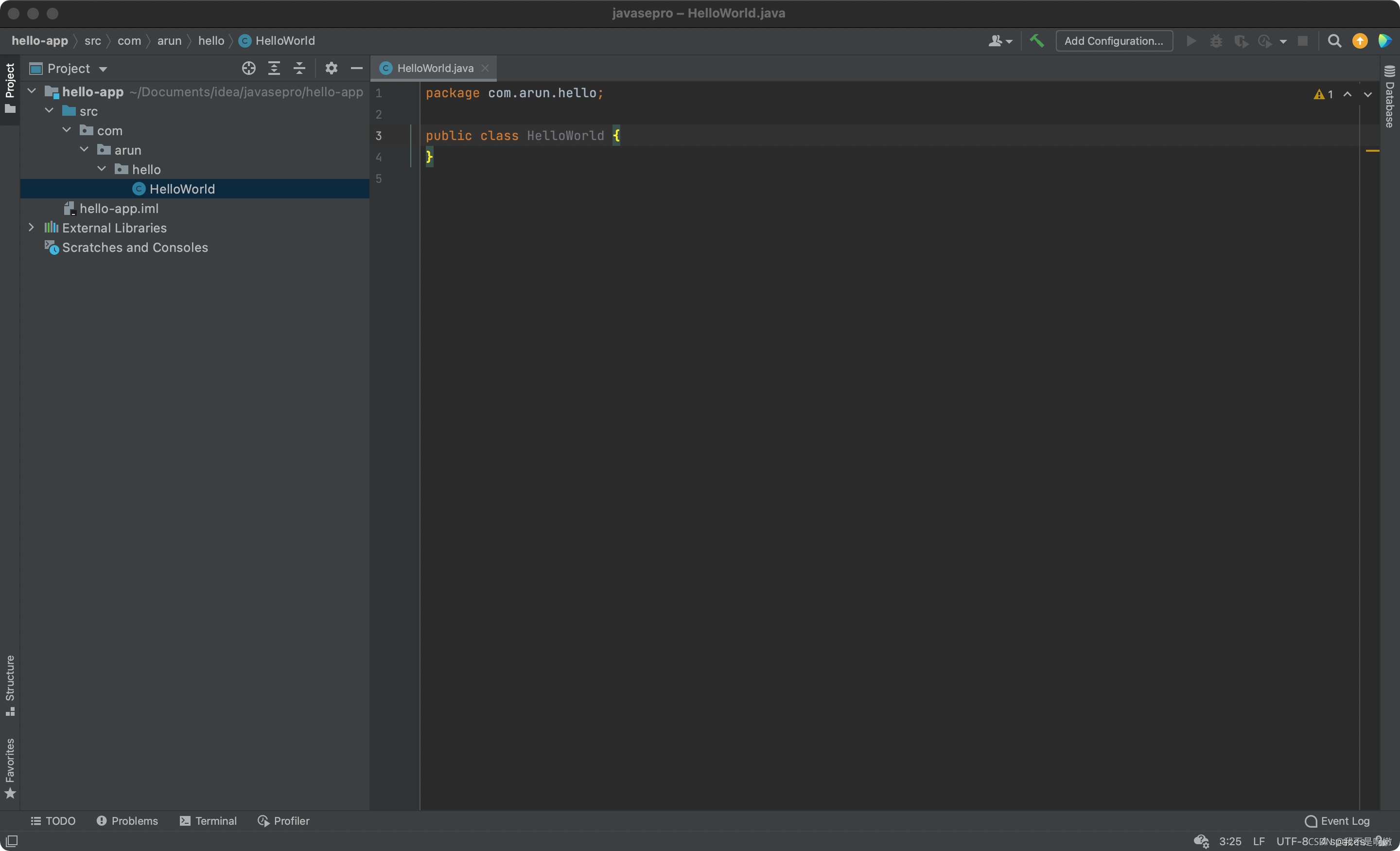Toggle the TODO panel at bottom
The height and width of the screenshot is (851, 1400).
point(53,820)
